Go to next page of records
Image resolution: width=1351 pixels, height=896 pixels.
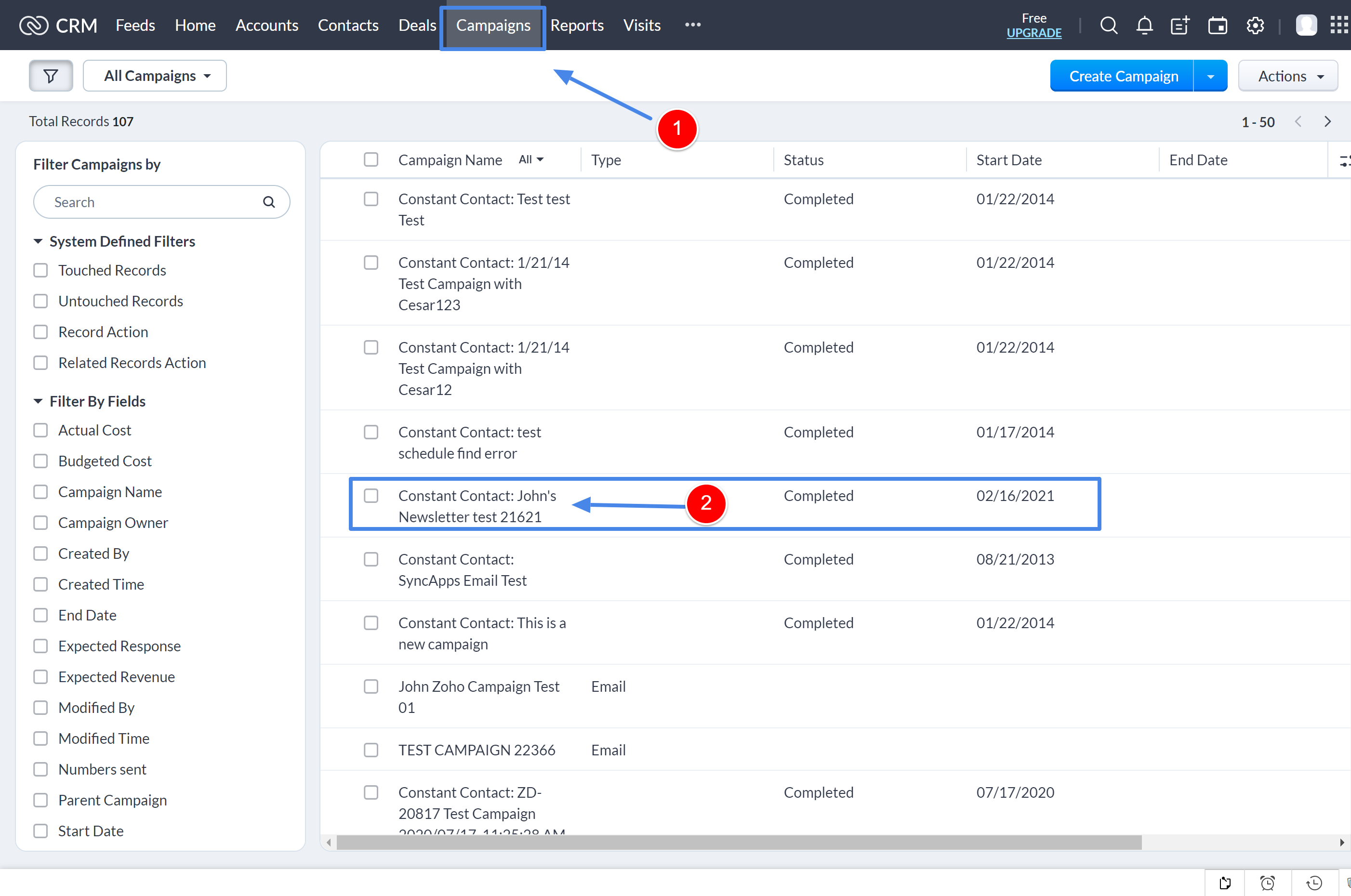tap(1327, 122)
